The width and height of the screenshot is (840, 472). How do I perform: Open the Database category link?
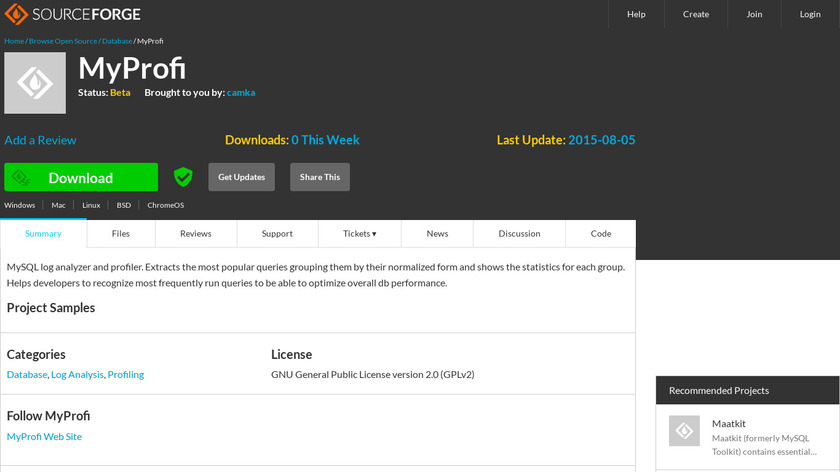(27, 374)
